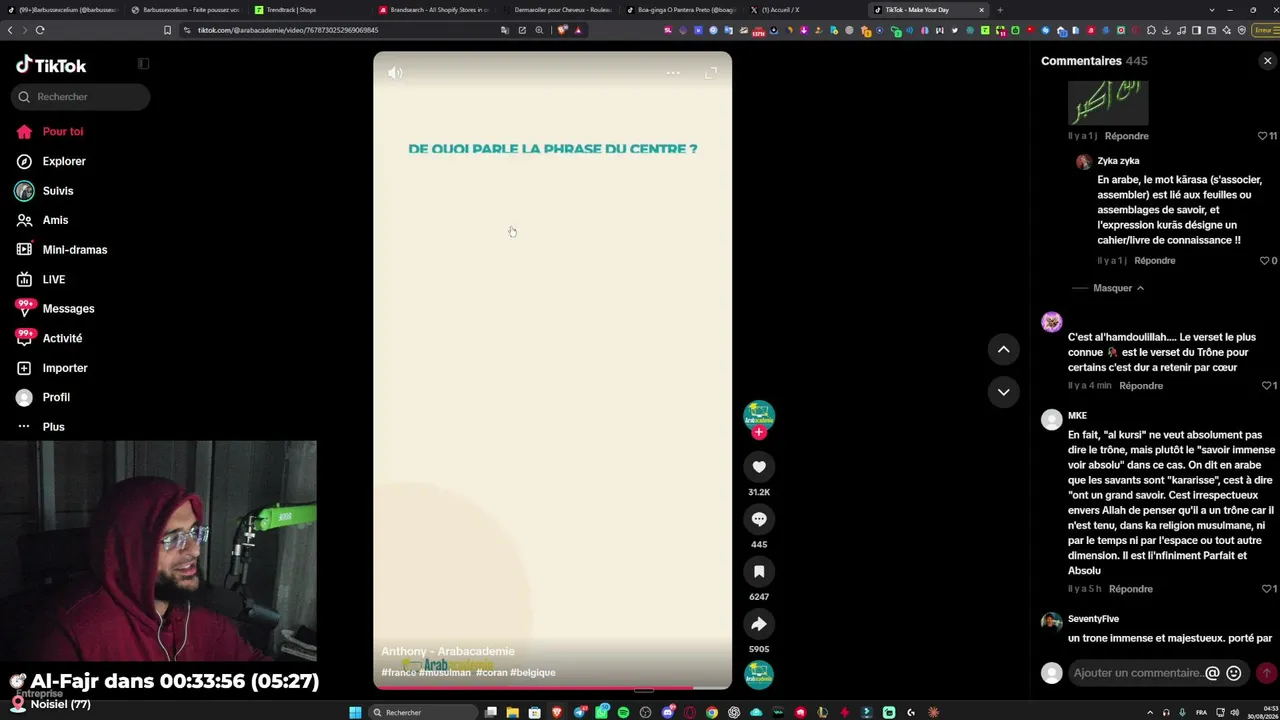Like MKE's comment
This screenshot has height=720, width=1280.
point(1265,589)
